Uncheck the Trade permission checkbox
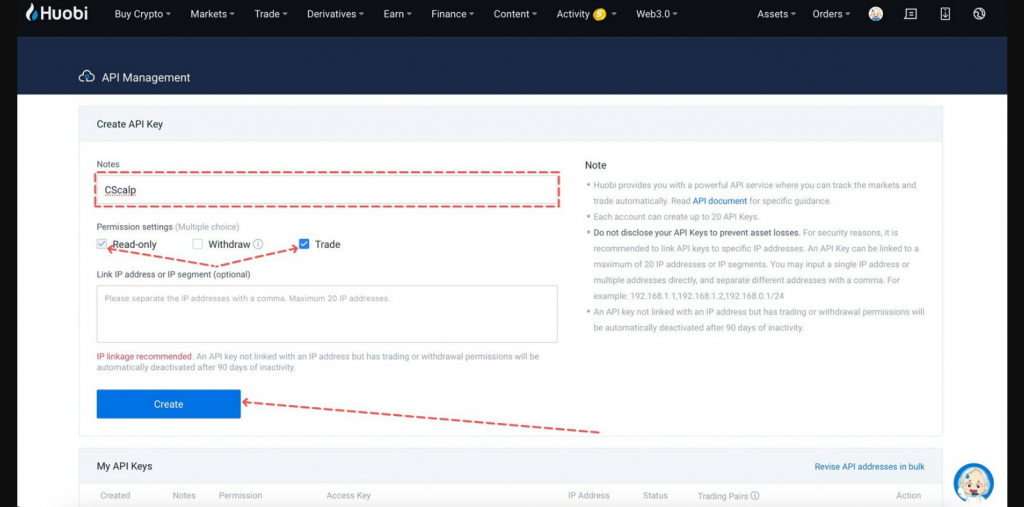Screen dimensions: 1024x507 point(304,244)
